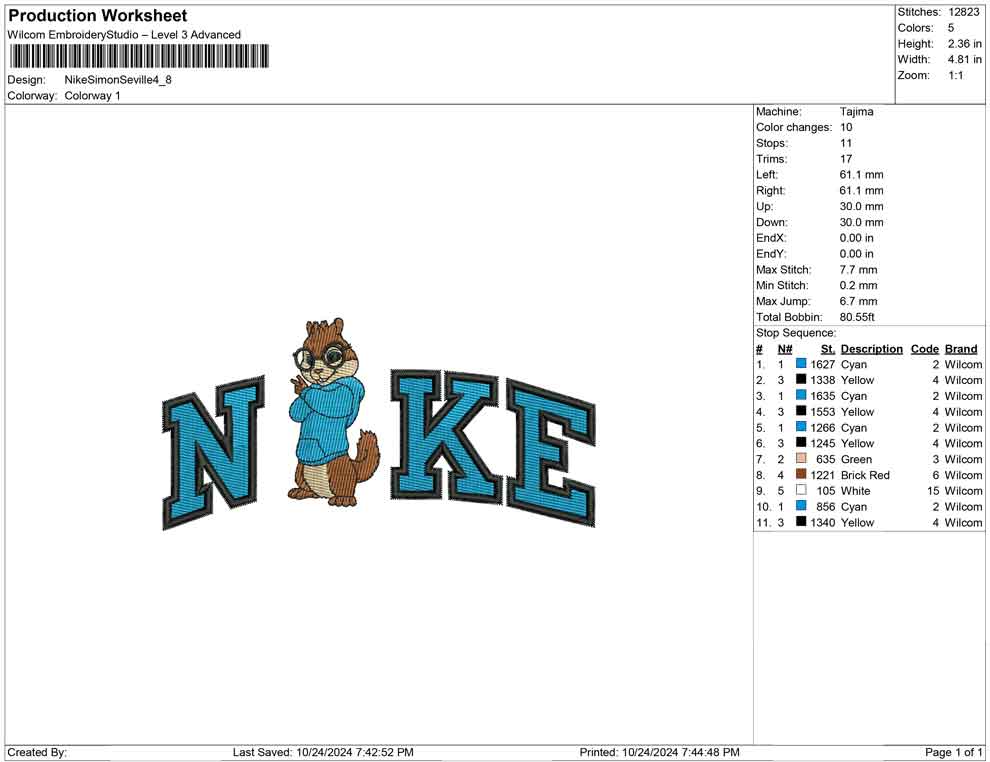
Task: Click the 'Color changes:' label
Action: tap(794, 128)
